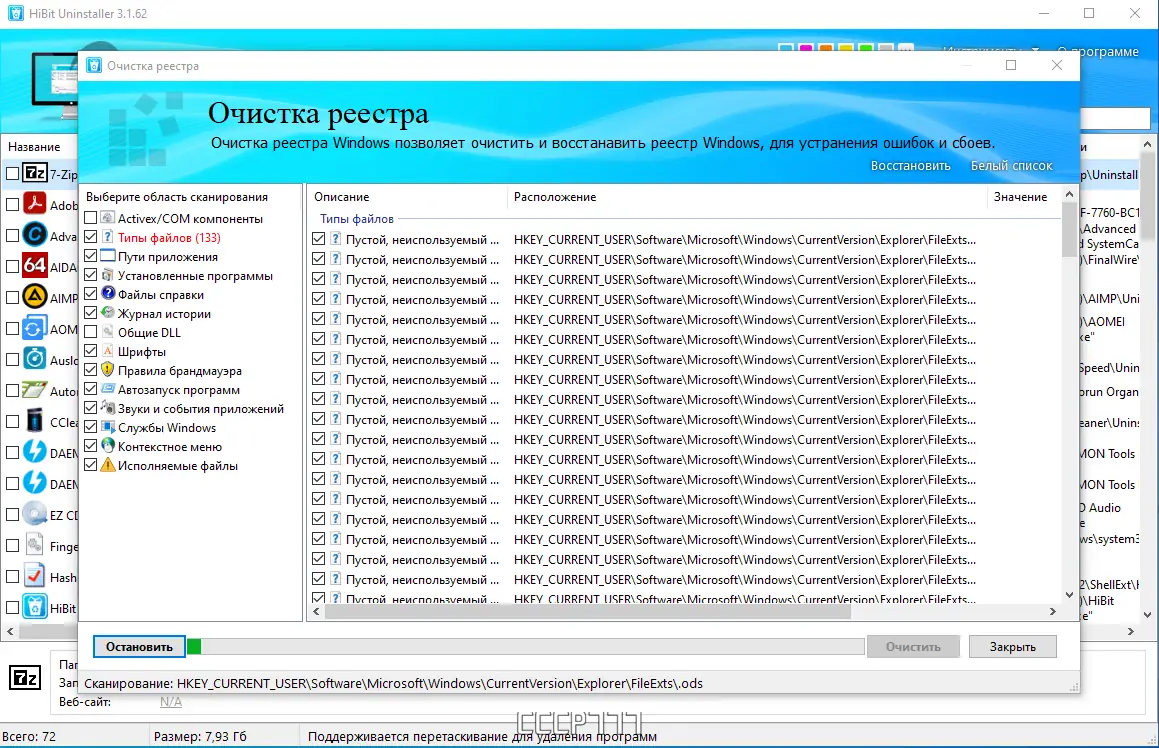This screenshot has width=1159, height=748.
Task: Click the HiBit icon in program list
Action: point(35,607)
